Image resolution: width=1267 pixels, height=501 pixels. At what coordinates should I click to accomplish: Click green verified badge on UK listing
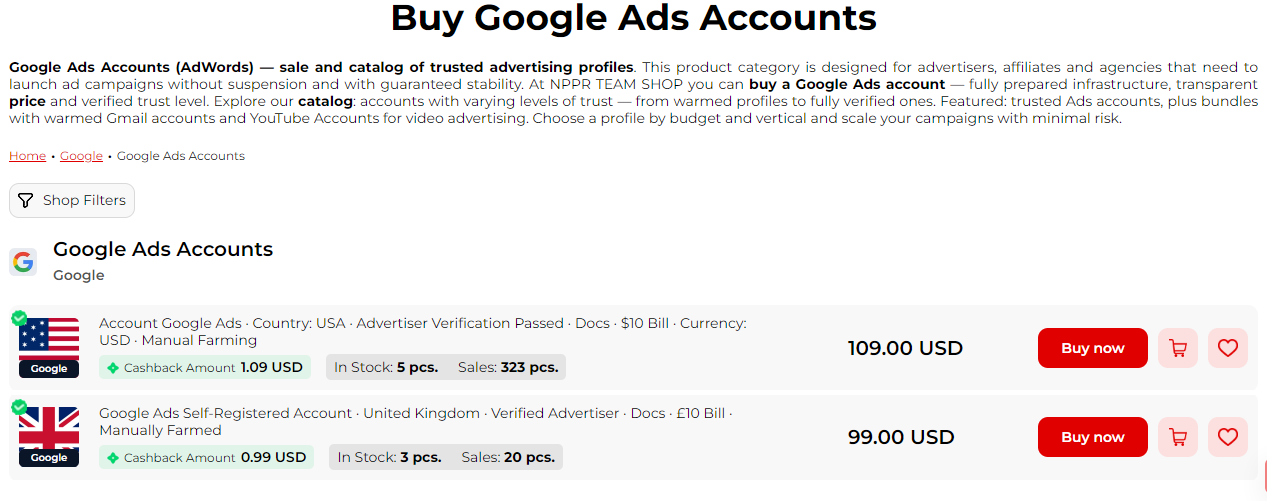click(x=19, y=407)
